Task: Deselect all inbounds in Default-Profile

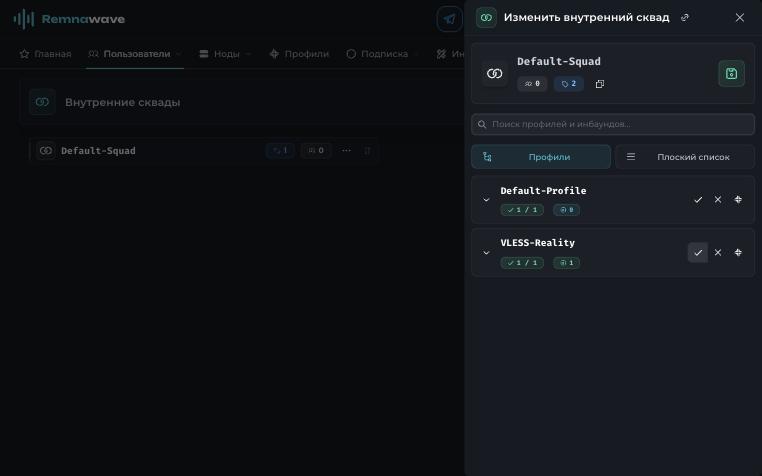Action: tap(718, 200)
